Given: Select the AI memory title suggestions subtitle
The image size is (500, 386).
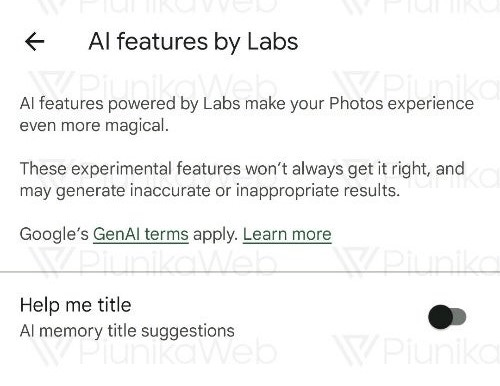Looking at the screenshot, I should click(127, 331).
